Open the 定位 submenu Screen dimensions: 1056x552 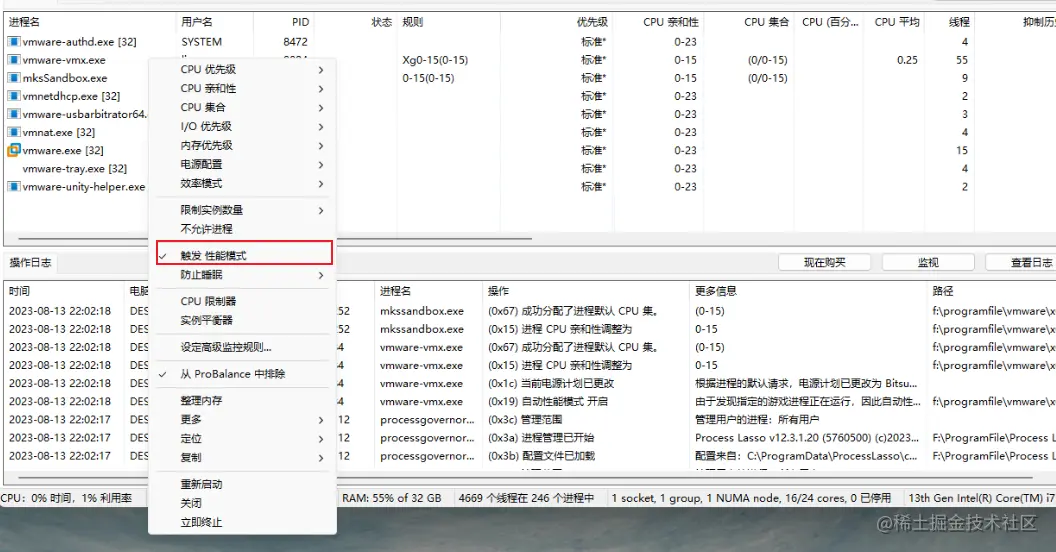[x=242, y=438]
